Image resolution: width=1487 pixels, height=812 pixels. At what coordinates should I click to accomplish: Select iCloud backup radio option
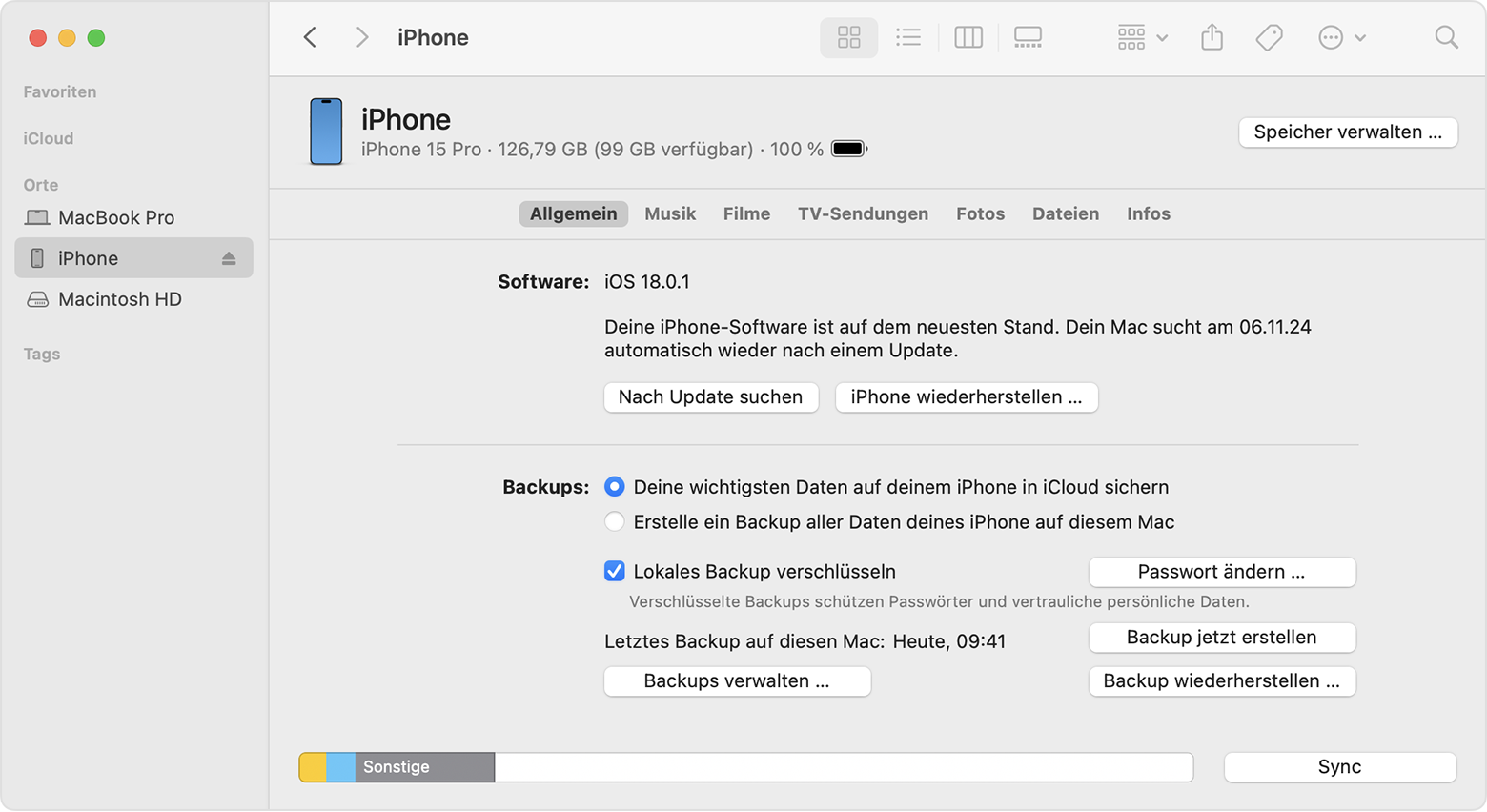pyautogui.click(x=615, y=487)
